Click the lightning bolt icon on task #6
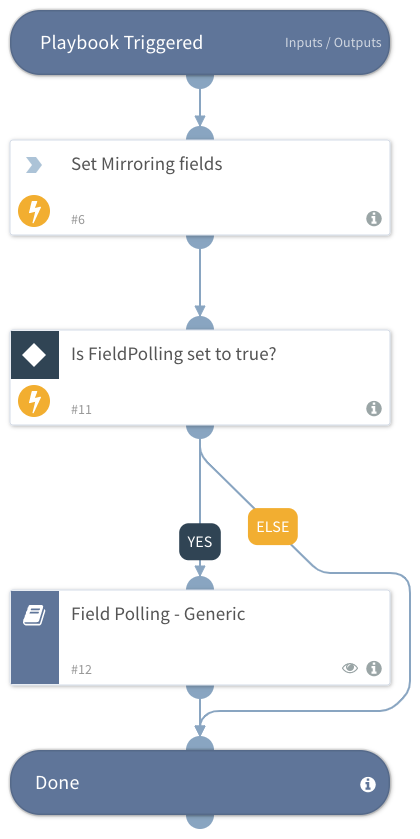The image size is (420, 839). 34,211
